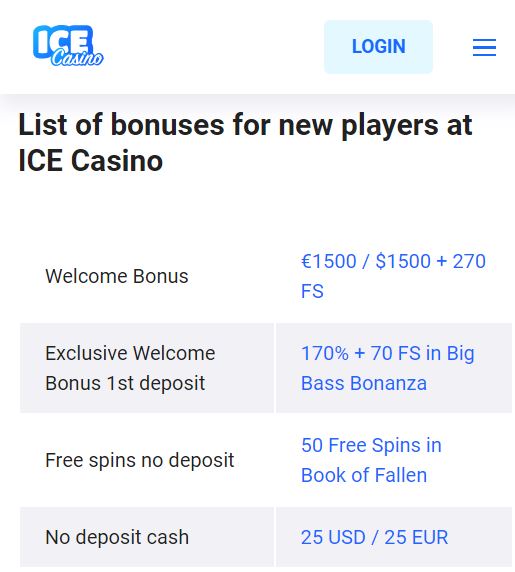
Task: Click the blue ICE letters in logo
Action: pos(62,39)
